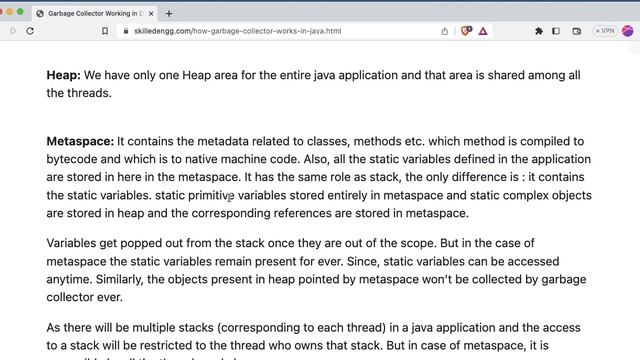The height and width of the screenshot is (360, 640).
Task: Open the share page icon in address bar
Action: point(444,31)
